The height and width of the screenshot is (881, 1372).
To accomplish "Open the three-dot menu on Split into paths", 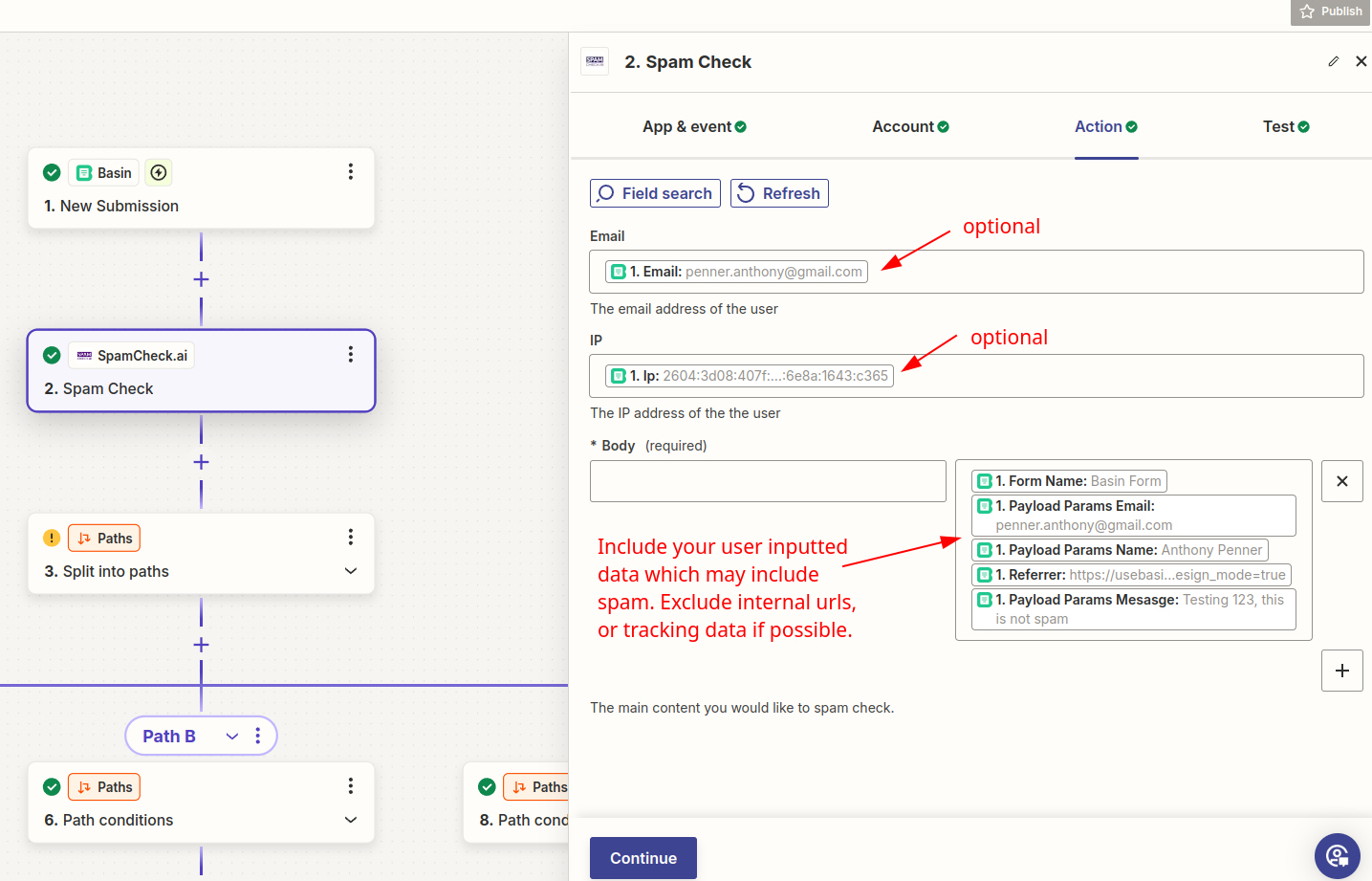I will [x=351, y=537].
